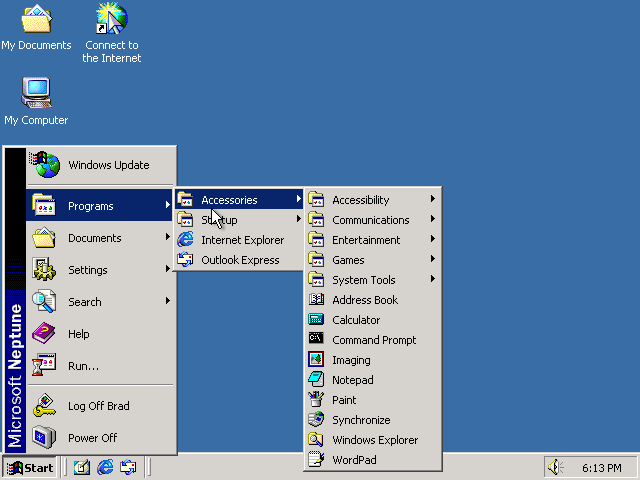Viewport: 640px width, 480px height.
Task: Expand the Programs submenu arrow
Action: click(x=167, y=204)
